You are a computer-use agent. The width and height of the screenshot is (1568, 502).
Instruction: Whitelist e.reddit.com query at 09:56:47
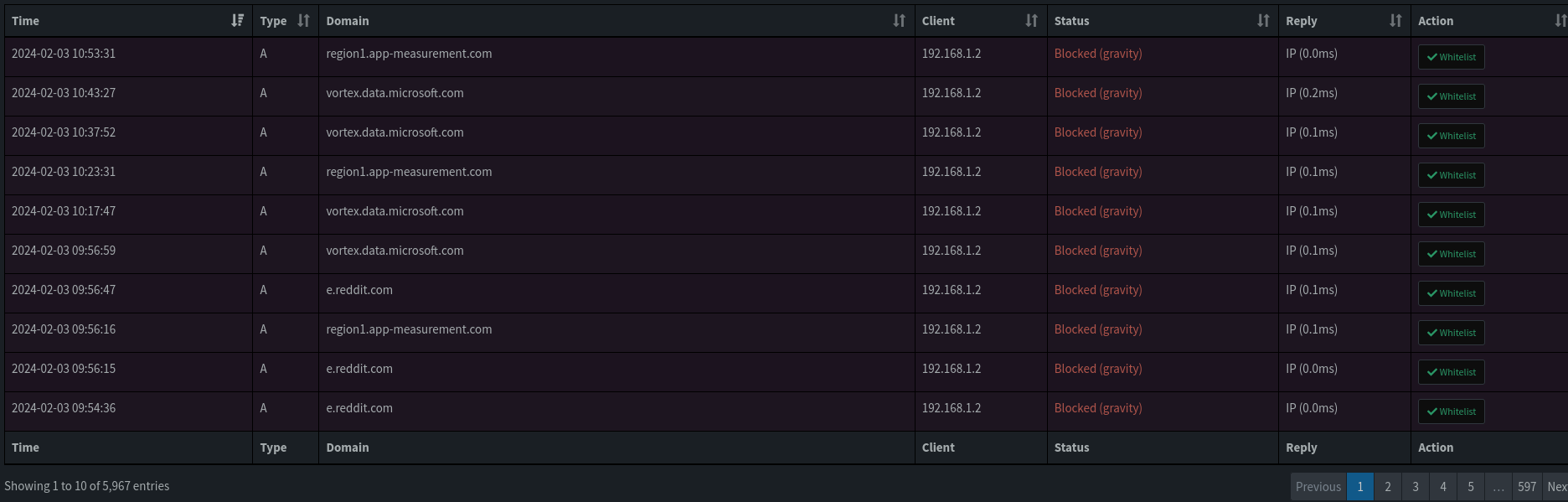pyautogui.click(x=1451, y=293)
